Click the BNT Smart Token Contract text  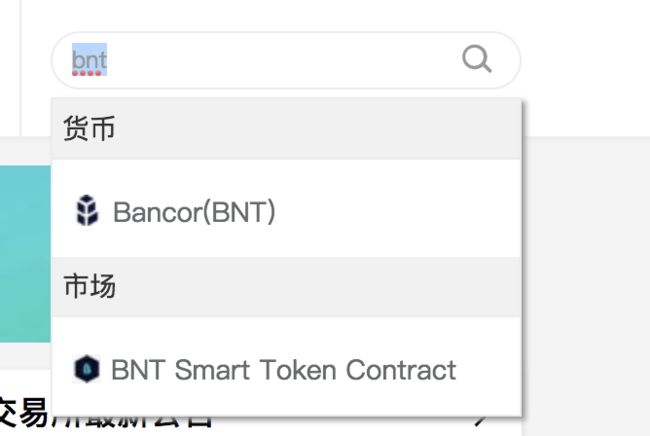(284, 369)
